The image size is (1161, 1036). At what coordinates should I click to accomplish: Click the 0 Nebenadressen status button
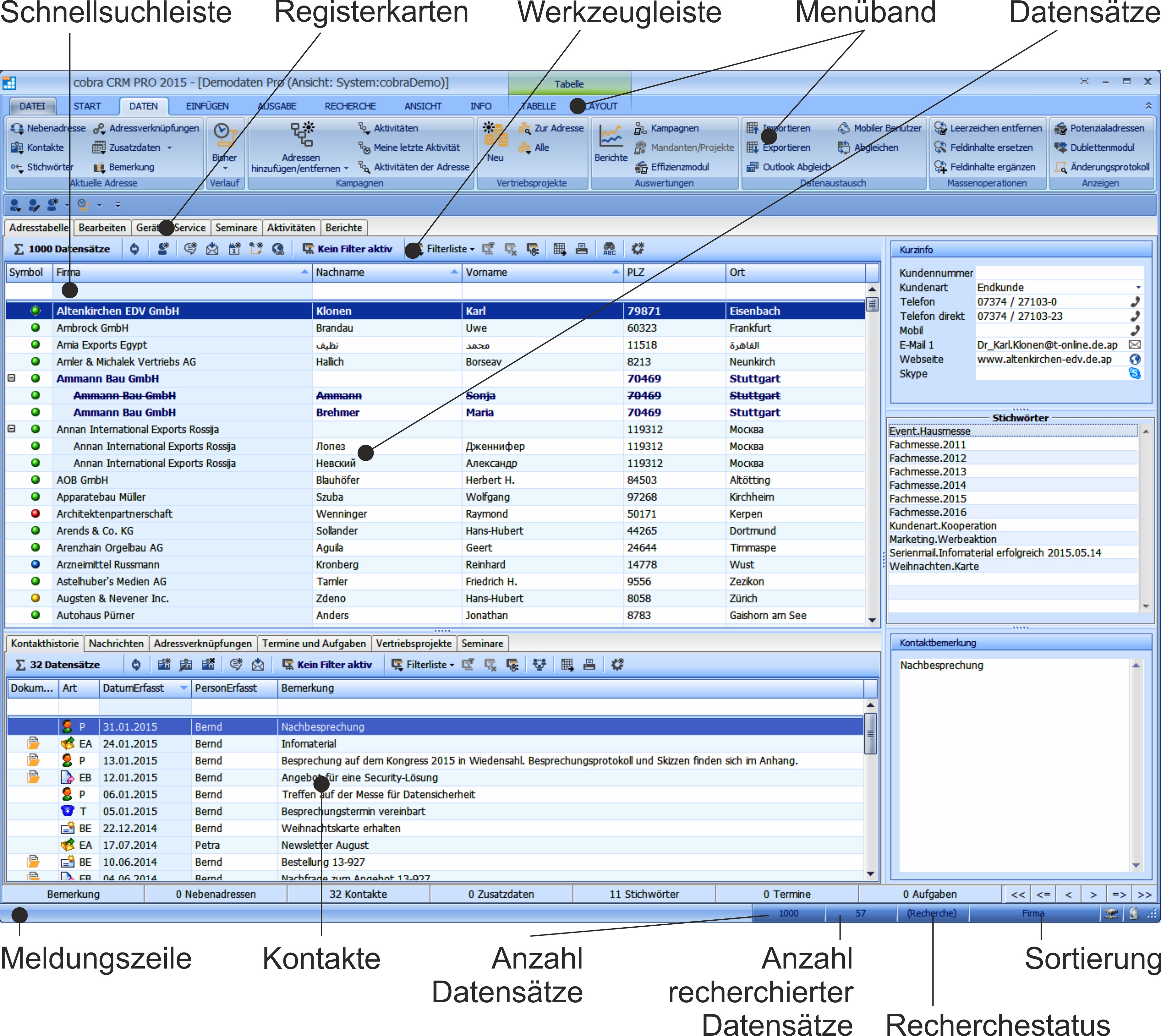tap(216, 894)
